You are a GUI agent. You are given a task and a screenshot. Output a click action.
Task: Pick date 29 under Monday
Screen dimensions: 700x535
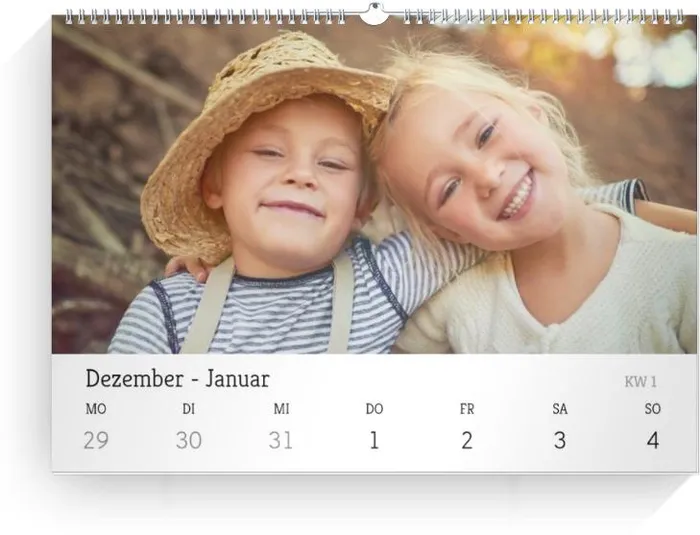click(96, 440)
